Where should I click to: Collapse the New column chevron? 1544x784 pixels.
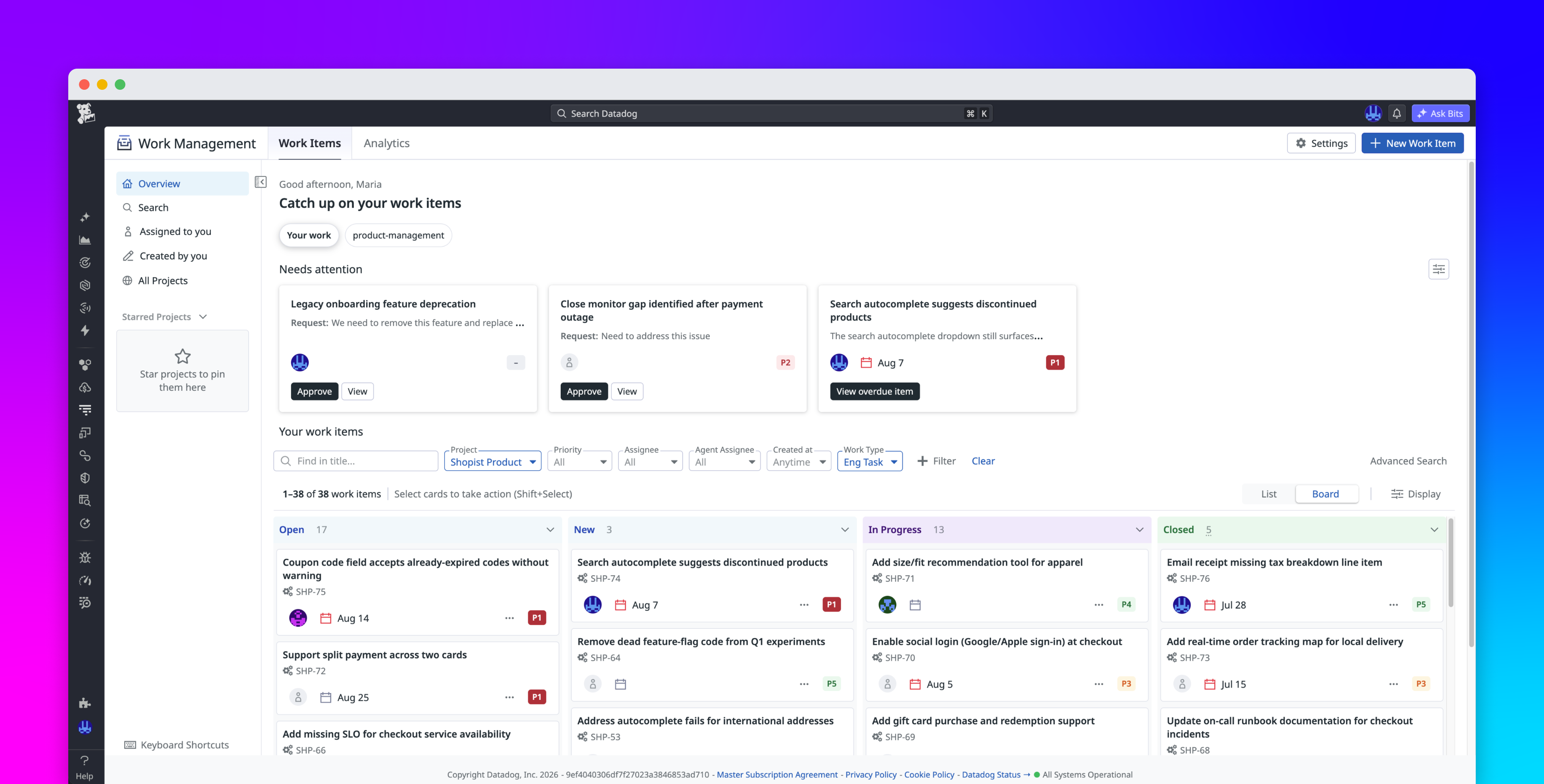coord(845,530)
